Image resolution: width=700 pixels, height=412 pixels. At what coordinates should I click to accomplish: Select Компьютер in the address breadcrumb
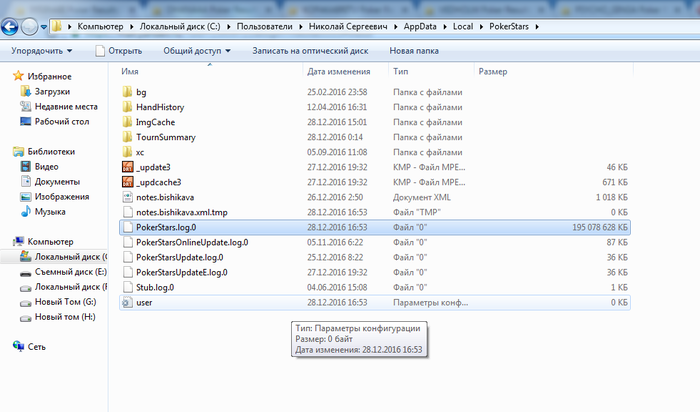[x=100, y=26]
